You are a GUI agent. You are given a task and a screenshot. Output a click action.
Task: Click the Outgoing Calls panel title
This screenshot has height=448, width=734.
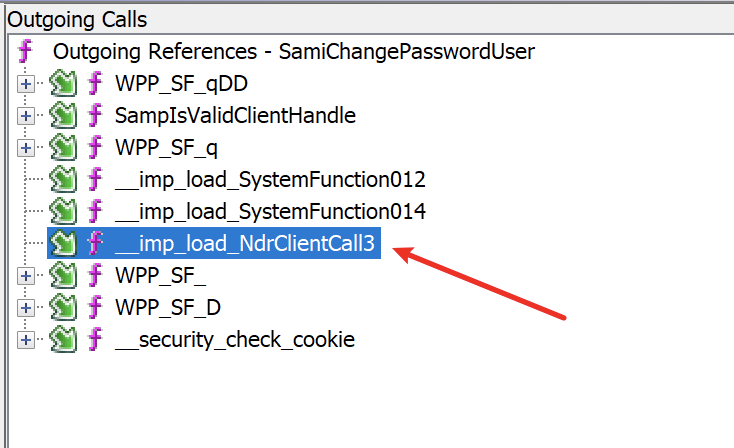pyautogui.click(x=77, y=20)
